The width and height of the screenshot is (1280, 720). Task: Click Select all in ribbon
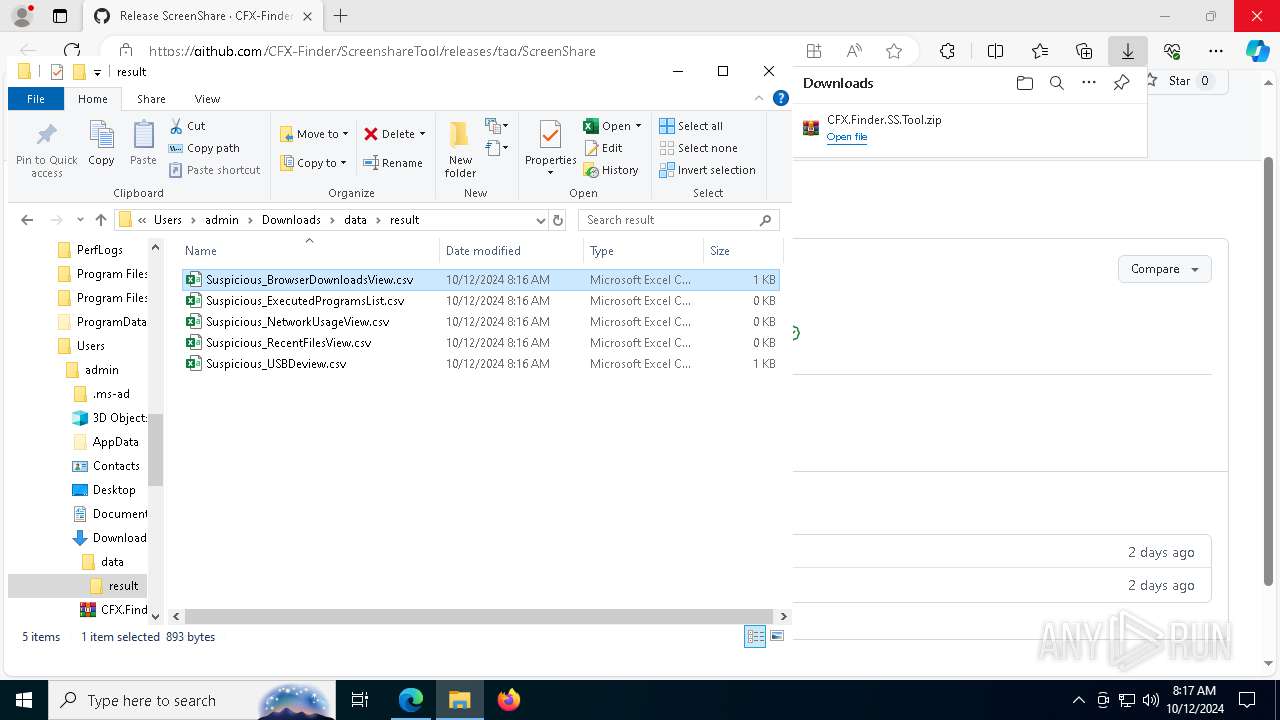point(691,126)
